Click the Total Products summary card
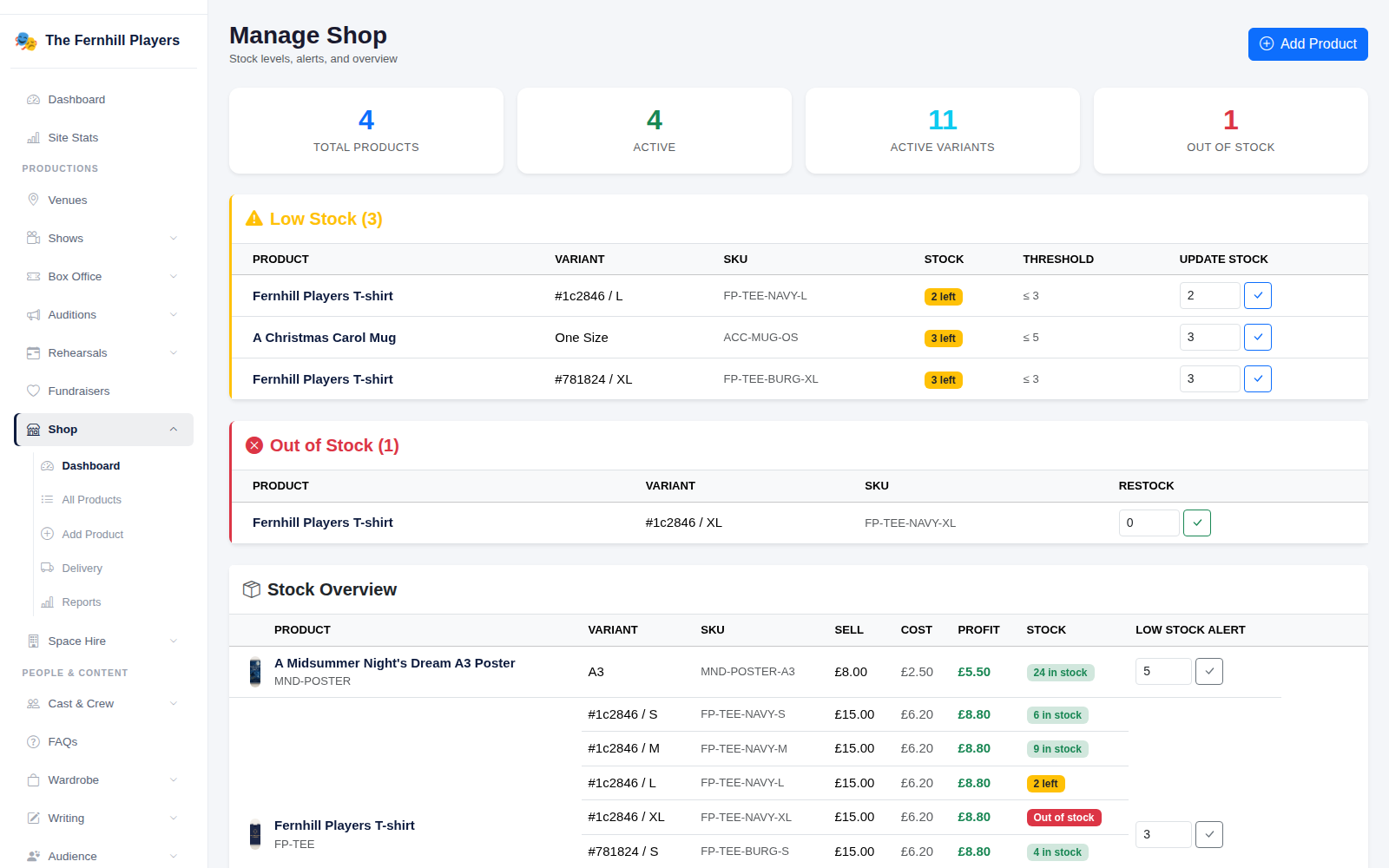 coord(366,131)
